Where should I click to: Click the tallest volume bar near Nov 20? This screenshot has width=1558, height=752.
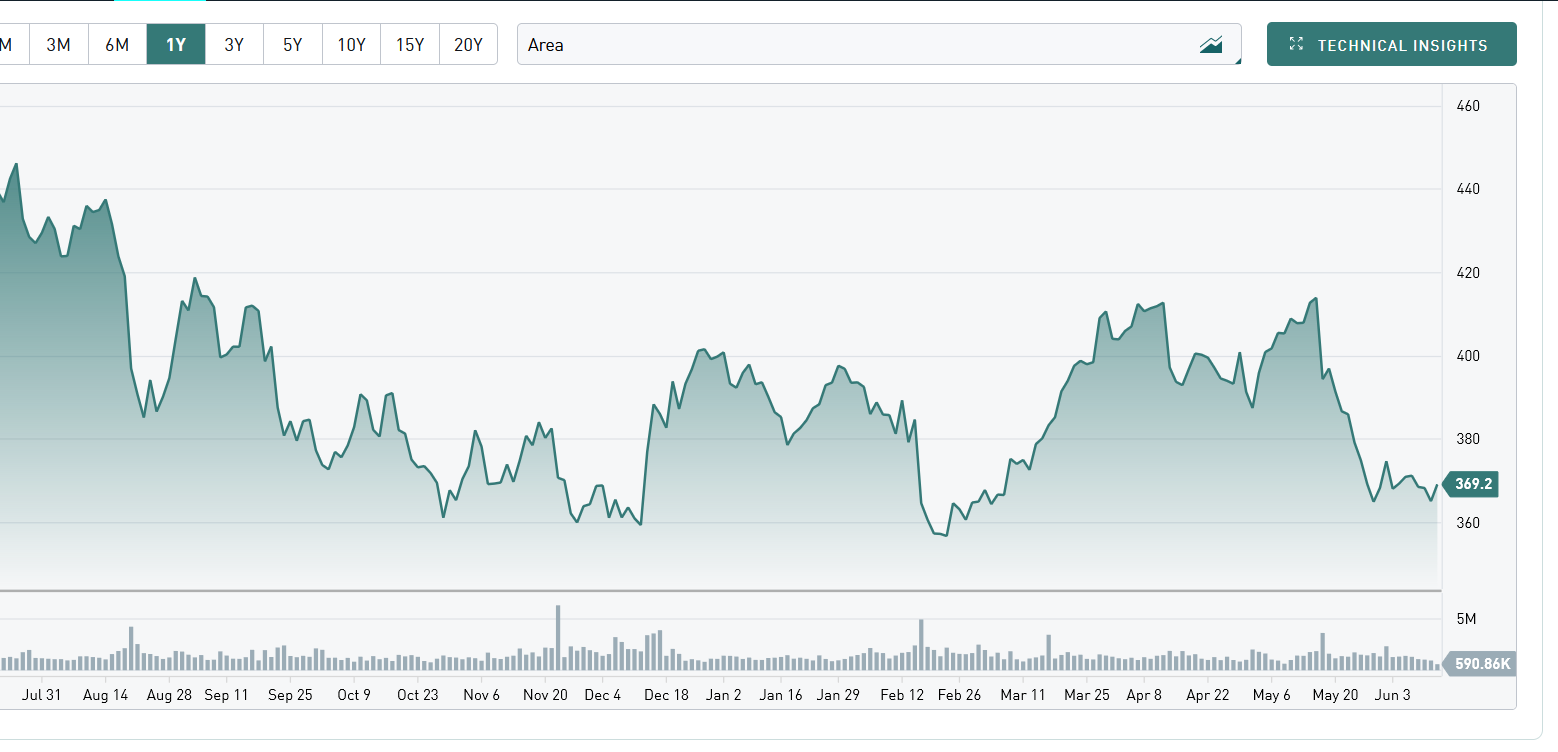point(558,637)
